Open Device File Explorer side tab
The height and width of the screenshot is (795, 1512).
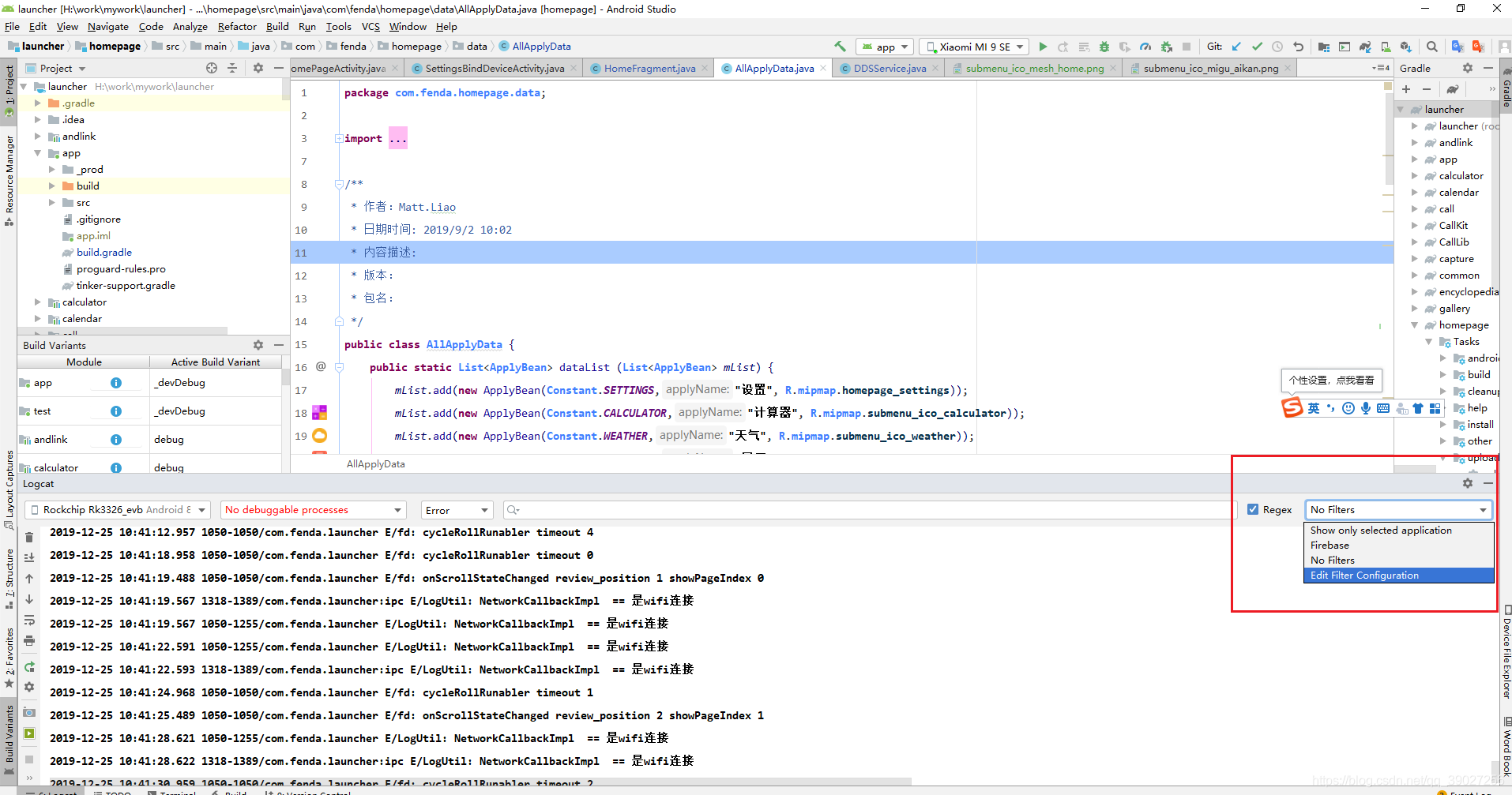click(x=1506, y=652)
